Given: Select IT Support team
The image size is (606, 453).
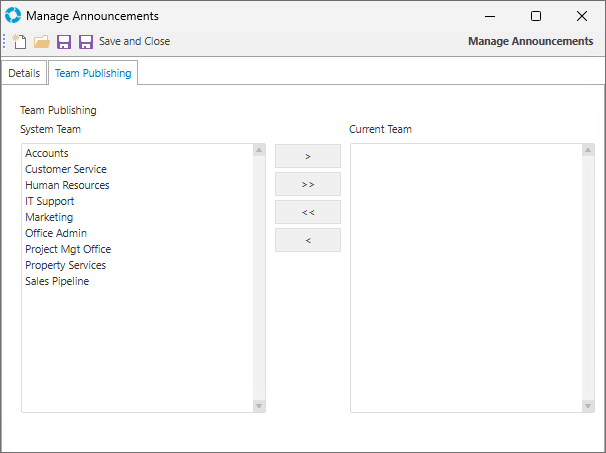Looking at the screenshot, I should pos(50,201).
